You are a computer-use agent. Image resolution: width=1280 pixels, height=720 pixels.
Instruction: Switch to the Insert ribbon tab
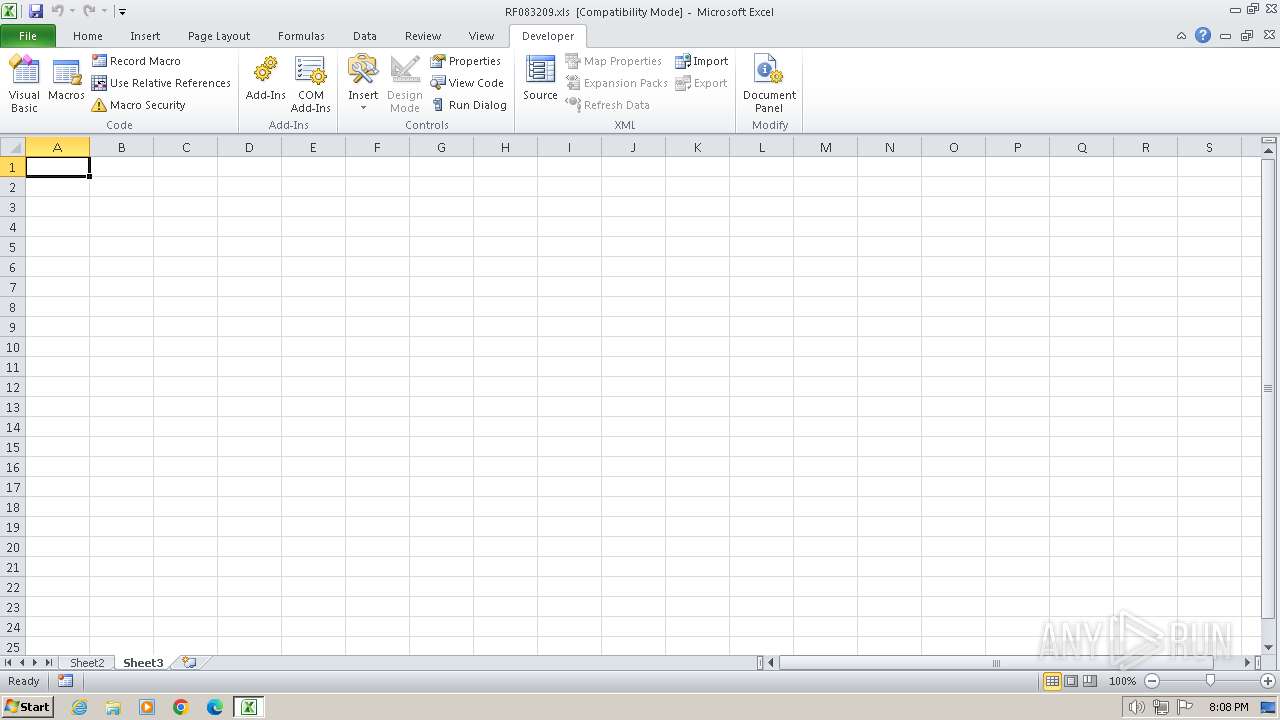tap(145, 36)
